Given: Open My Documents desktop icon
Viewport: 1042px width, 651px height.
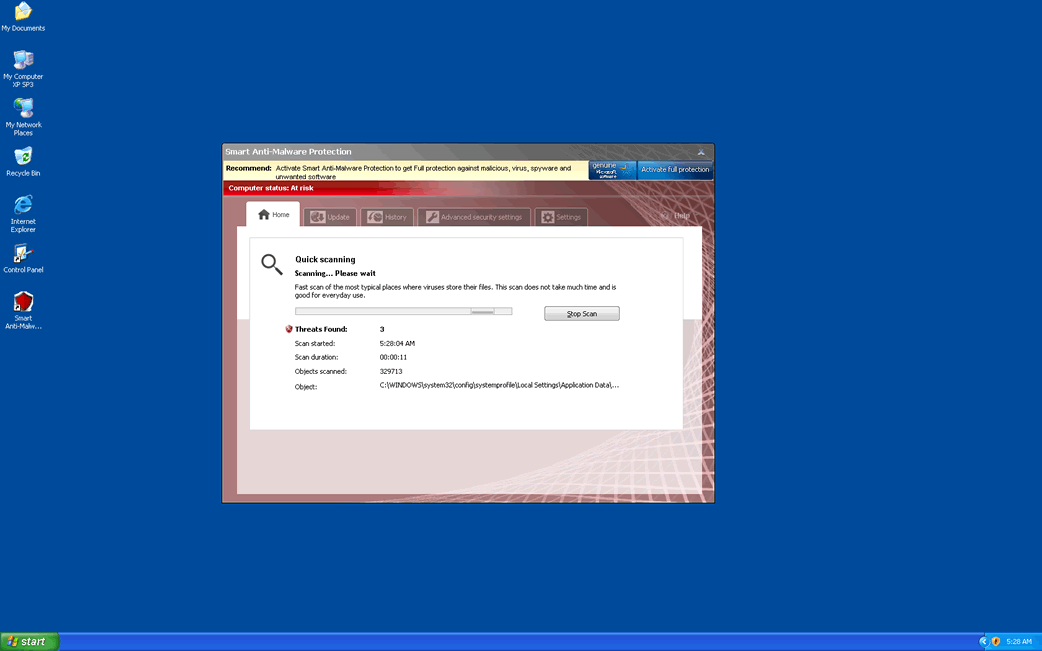Looking at the screenshot, I should 23,12.
